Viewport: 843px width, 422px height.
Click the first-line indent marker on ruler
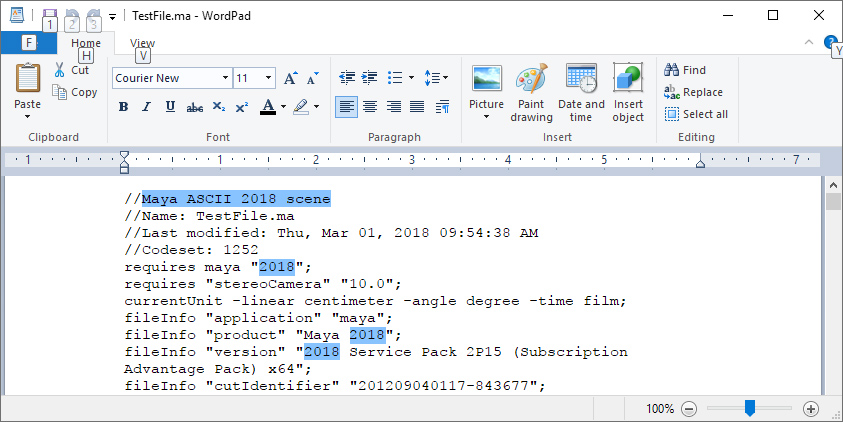(x=124, y=155)
